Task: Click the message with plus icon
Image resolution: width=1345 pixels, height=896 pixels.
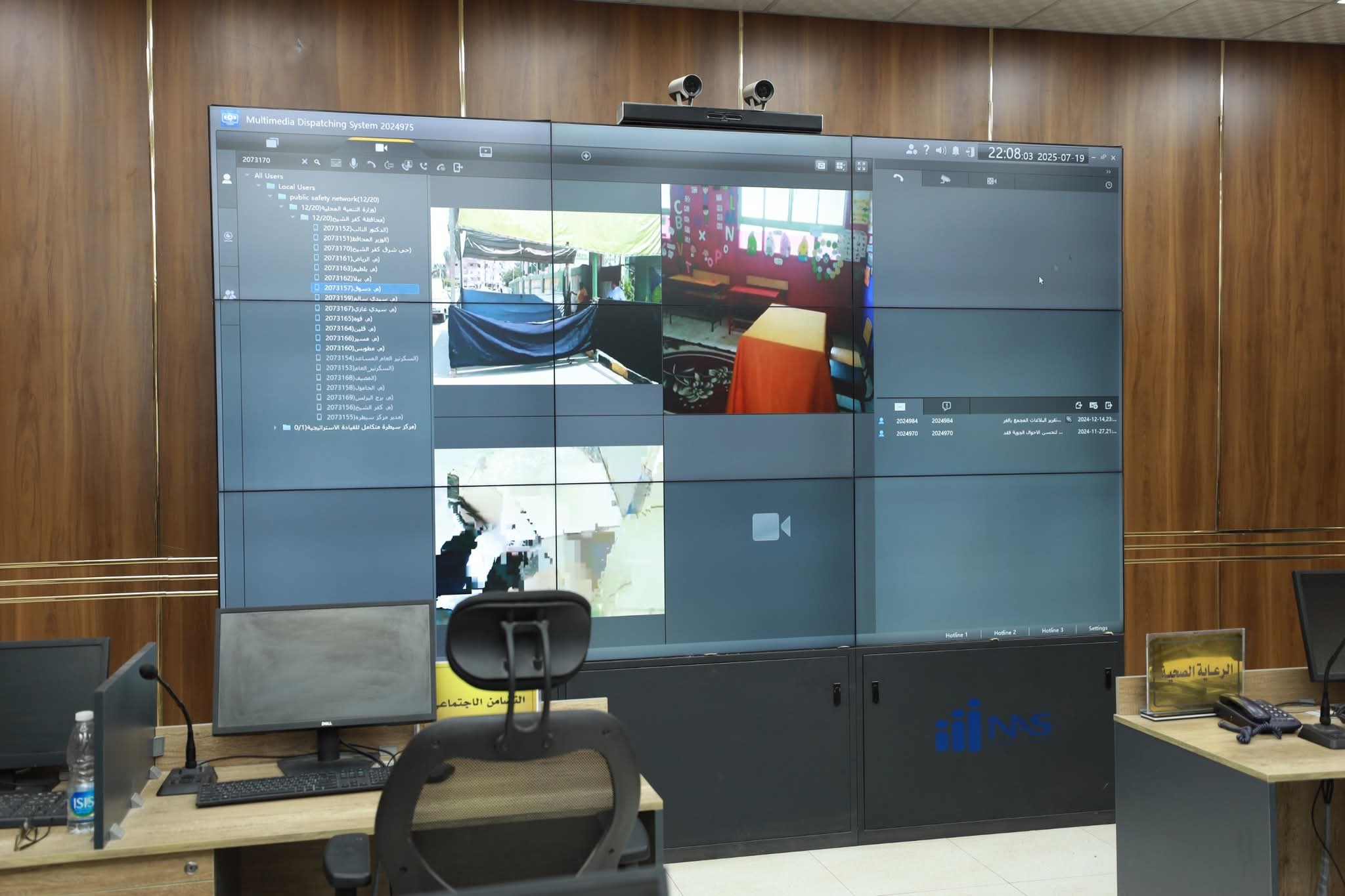Action: click(x=1093, y=405)
